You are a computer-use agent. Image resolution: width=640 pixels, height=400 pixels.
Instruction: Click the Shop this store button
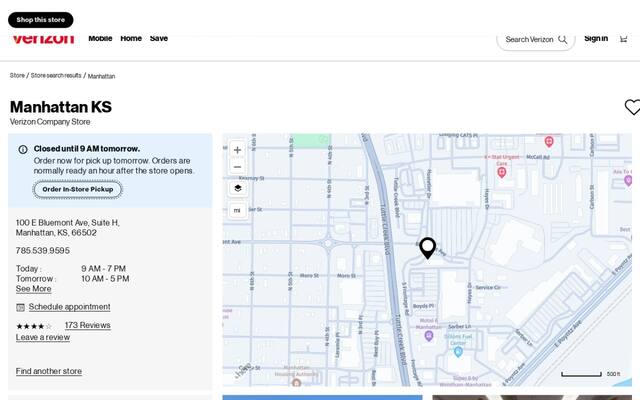coord(40,20)
